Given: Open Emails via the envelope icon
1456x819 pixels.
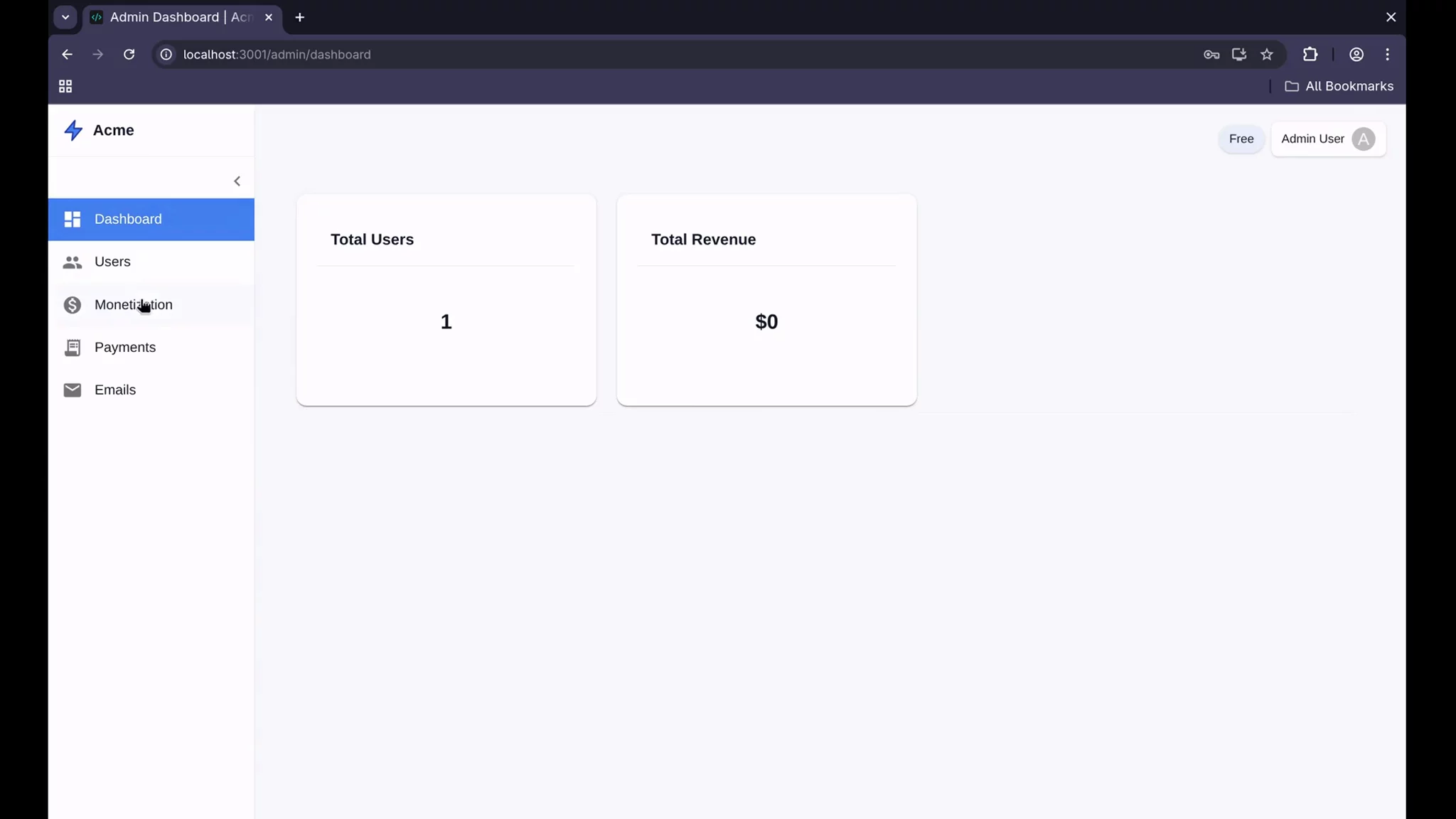Looking at the screenshot, I should click(x=72, y=390).
